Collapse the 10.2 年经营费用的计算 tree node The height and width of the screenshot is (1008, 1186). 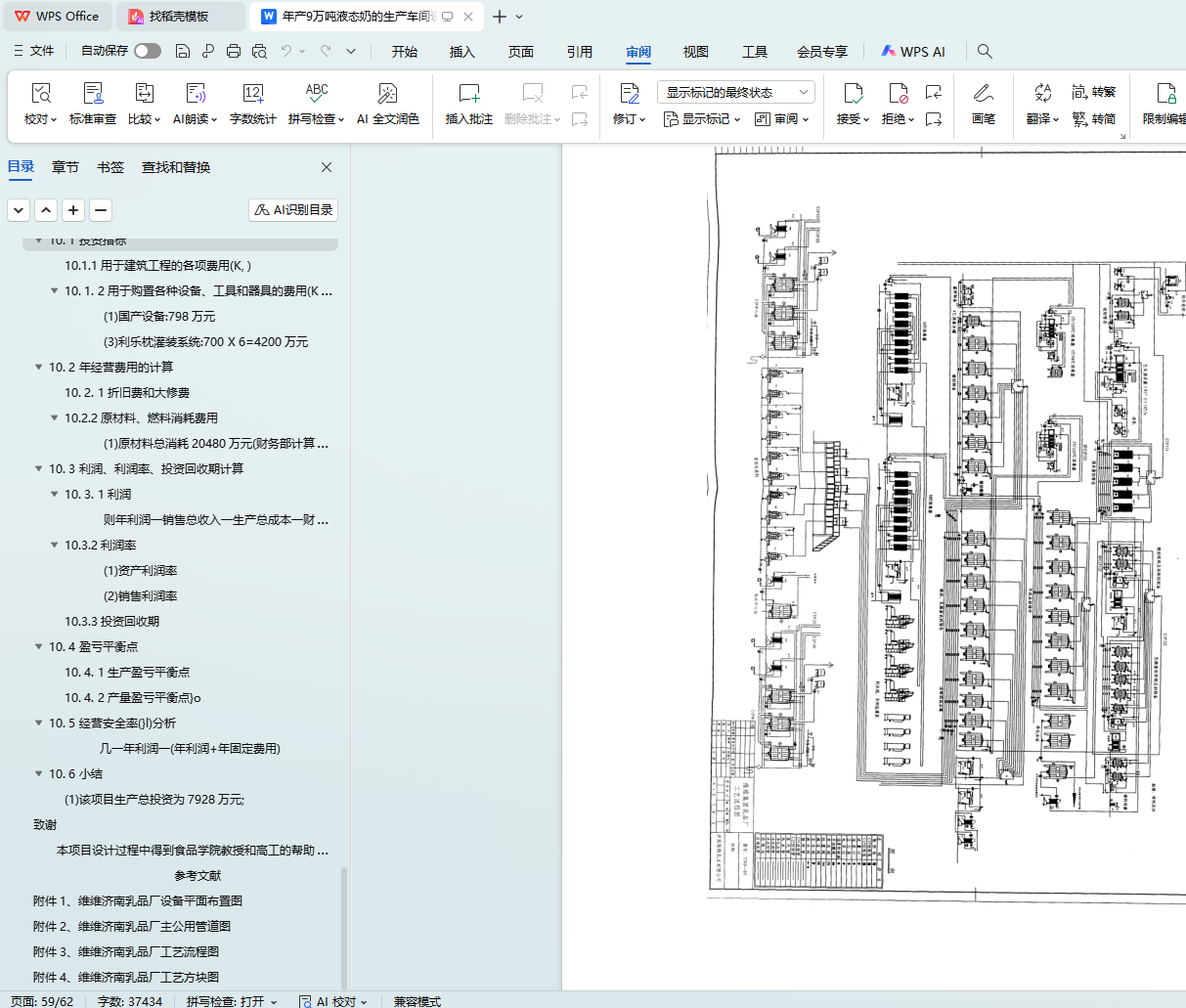39,368
